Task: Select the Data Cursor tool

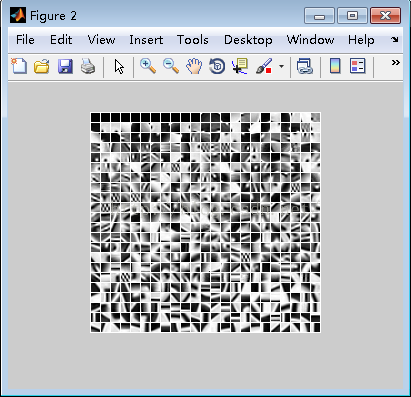Action: click(x=240, y=66)
